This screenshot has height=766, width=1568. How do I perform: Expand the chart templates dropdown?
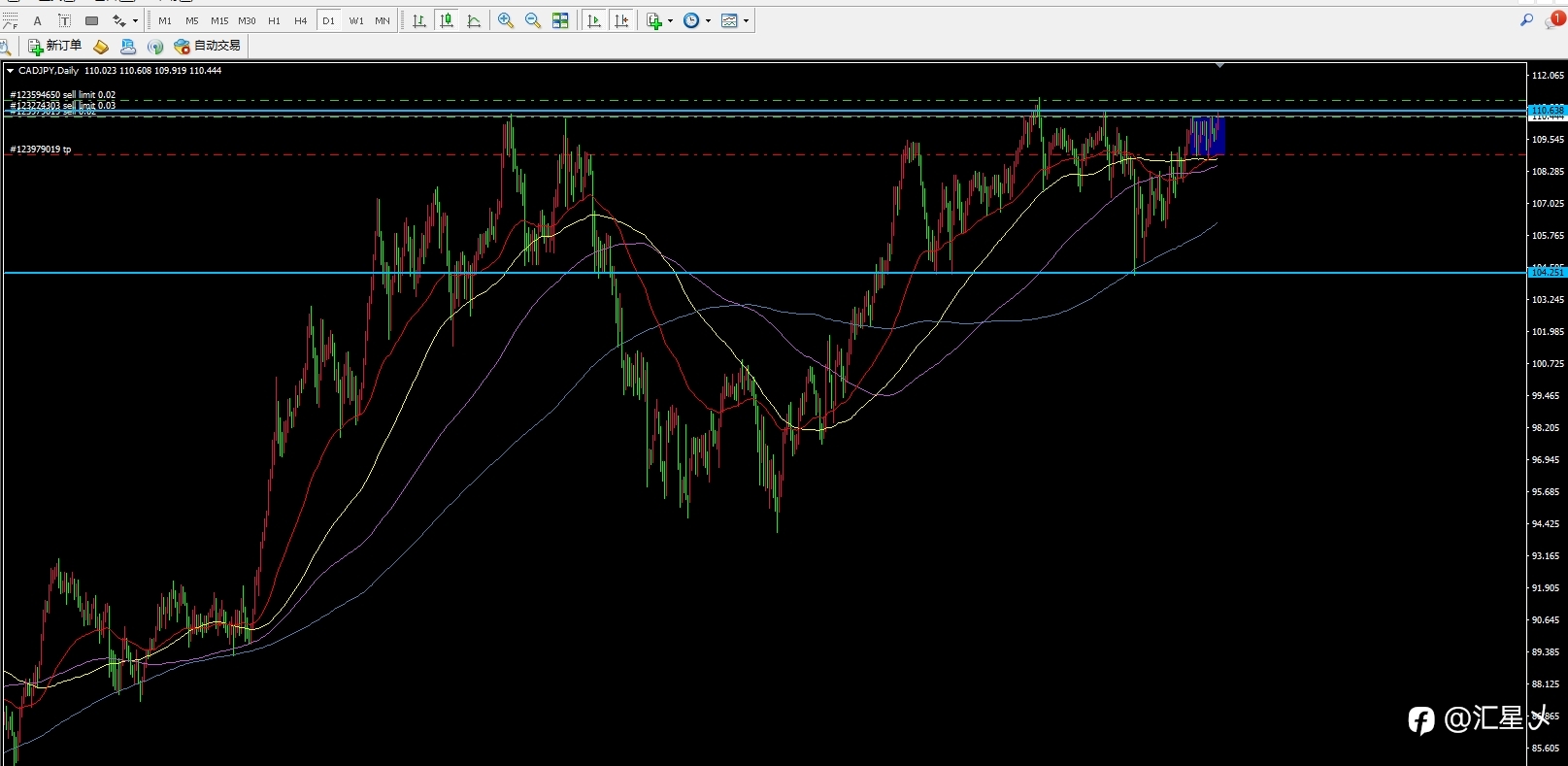pos(746,21)
